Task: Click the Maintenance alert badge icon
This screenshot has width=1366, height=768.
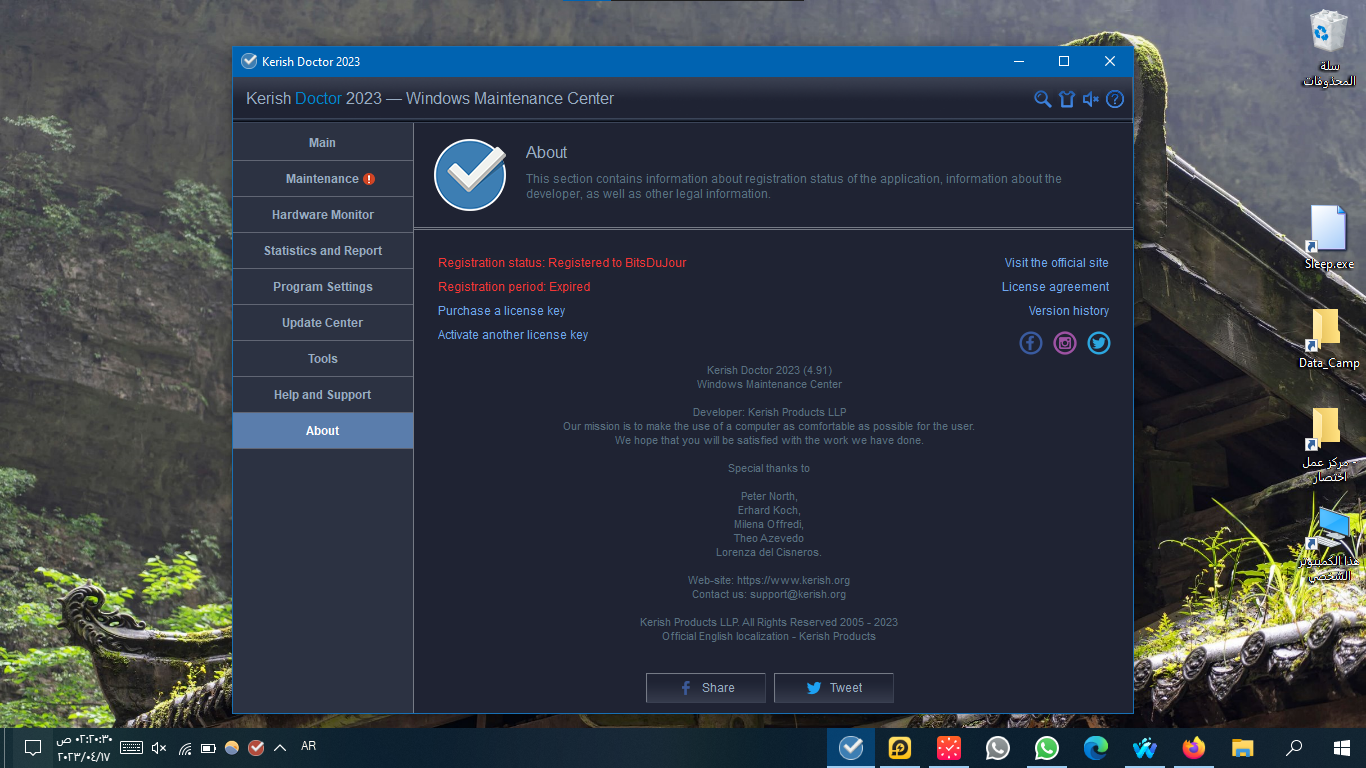Action: 369,179
